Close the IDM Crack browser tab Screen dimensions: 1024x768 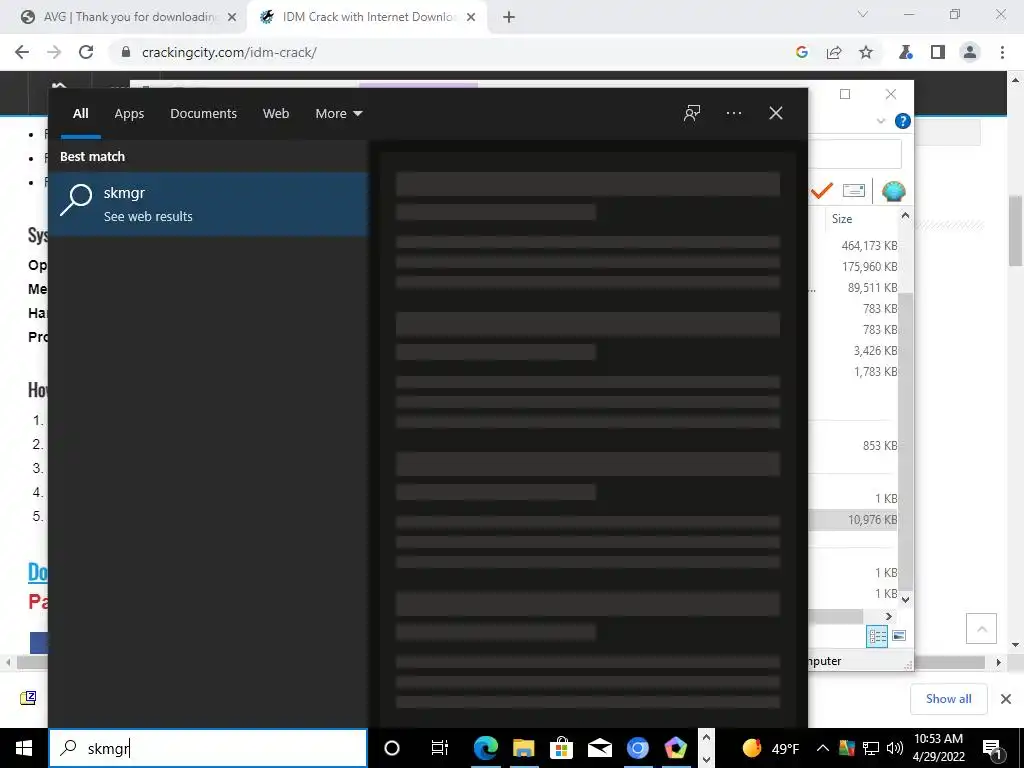coord(471,17)
